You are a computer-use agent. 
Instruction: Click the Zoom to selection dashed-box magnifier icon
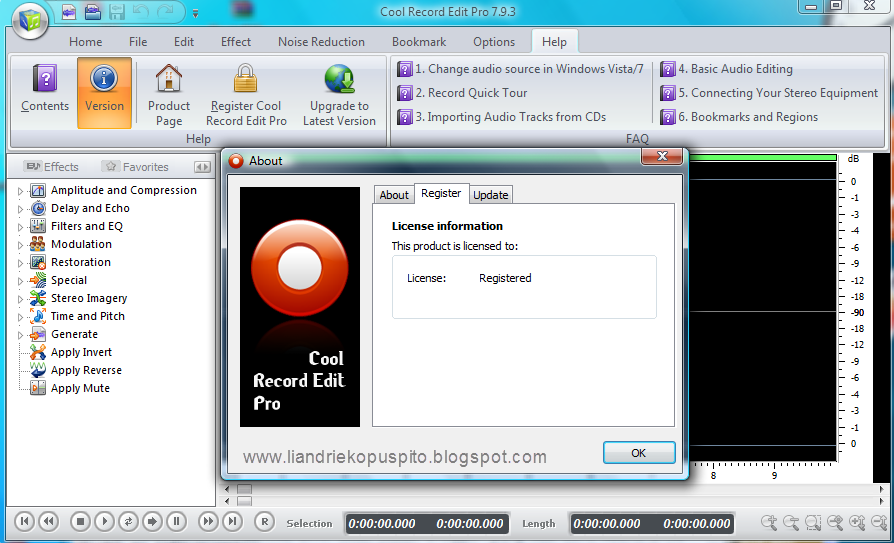pyautogui.click(x=813, y=522)
